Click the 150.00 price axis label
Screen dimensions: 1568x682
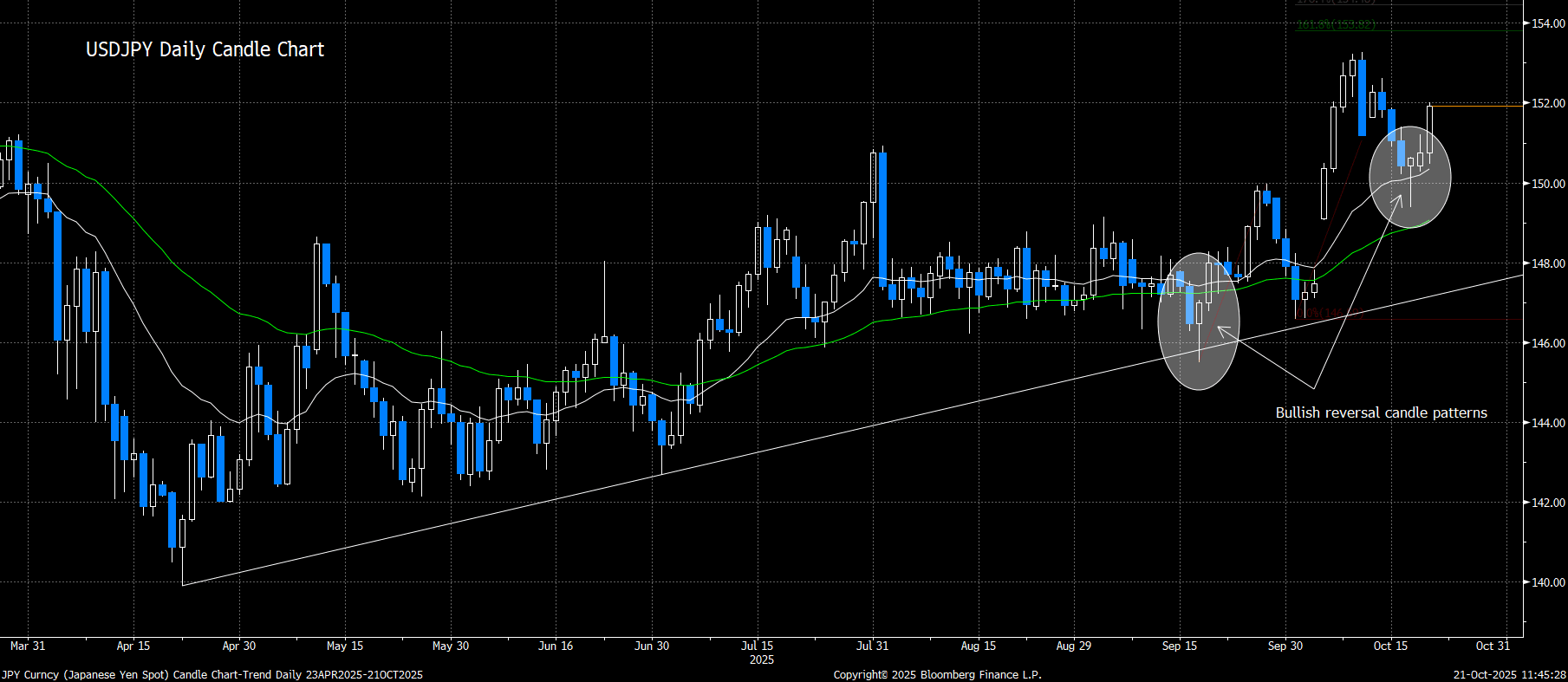tap(1548, 184)
